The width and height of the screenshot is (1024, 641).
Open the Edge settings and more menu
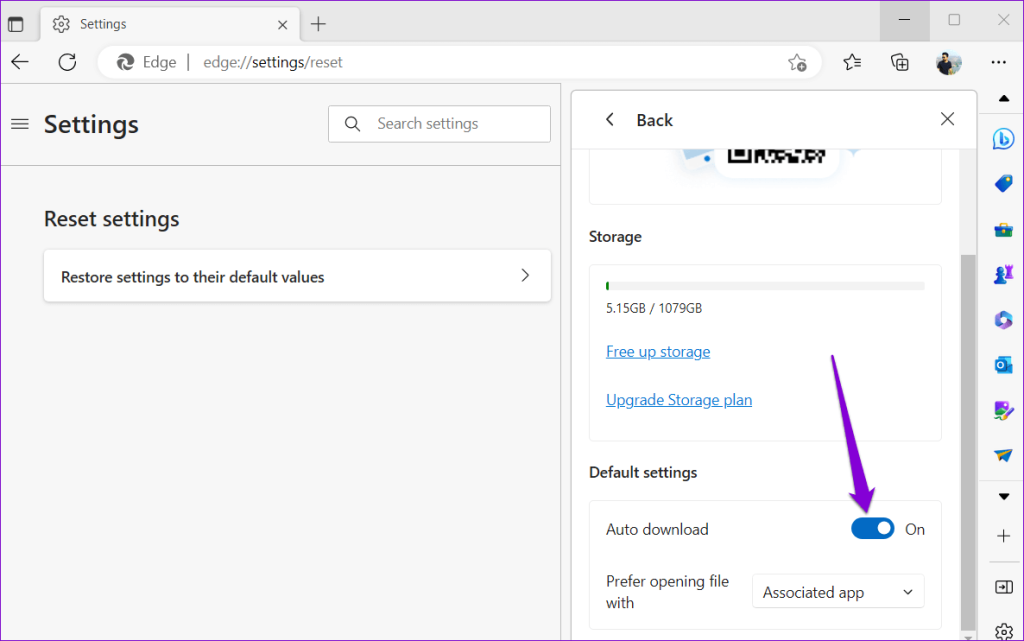(x=999, y=62)
